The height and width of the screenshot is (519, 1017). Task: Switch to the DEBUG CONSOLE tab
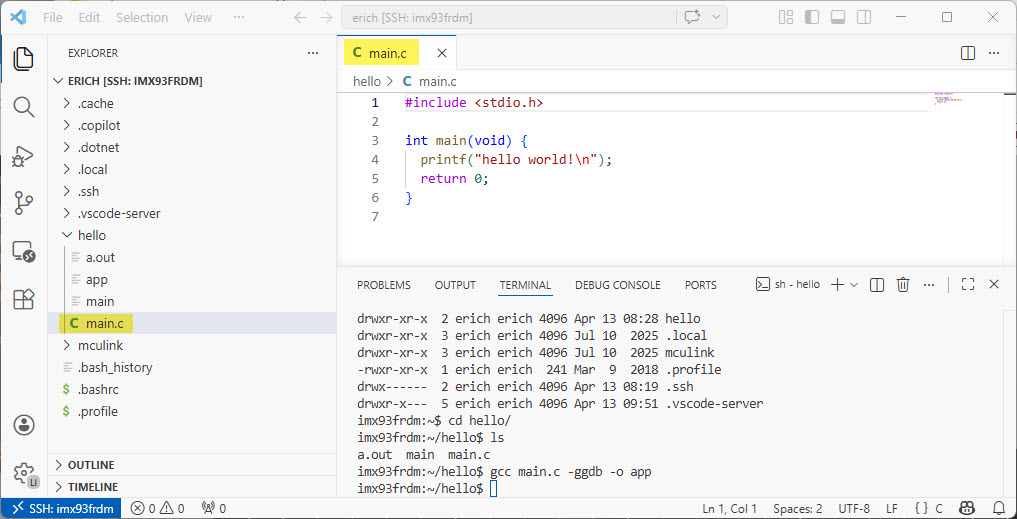click(x=617, y=285)
